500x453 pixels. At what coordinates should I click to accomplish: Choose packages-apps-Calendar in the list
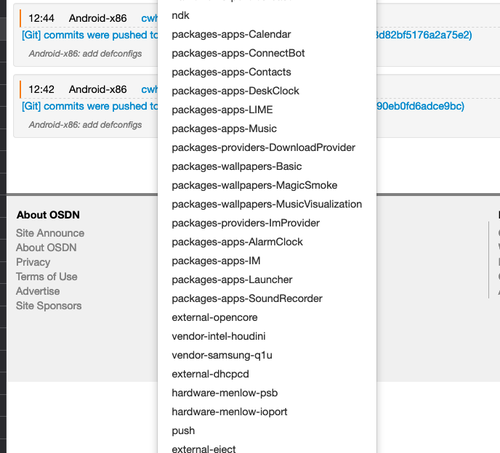(x=267, y=34)
